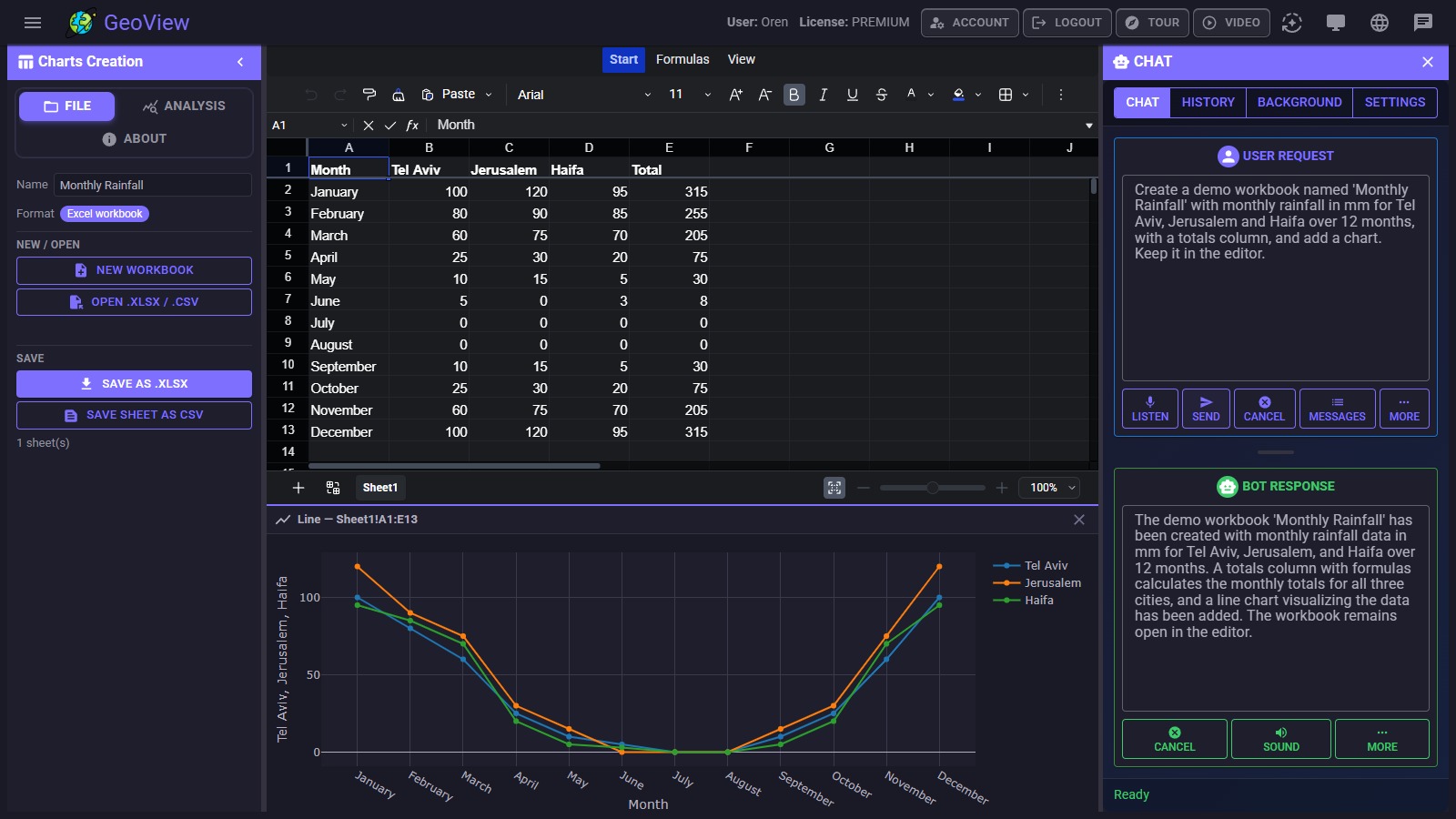Click SAVE SHEET AS CSV button
Screen dimensions: 1456x819
coord(134,415)
